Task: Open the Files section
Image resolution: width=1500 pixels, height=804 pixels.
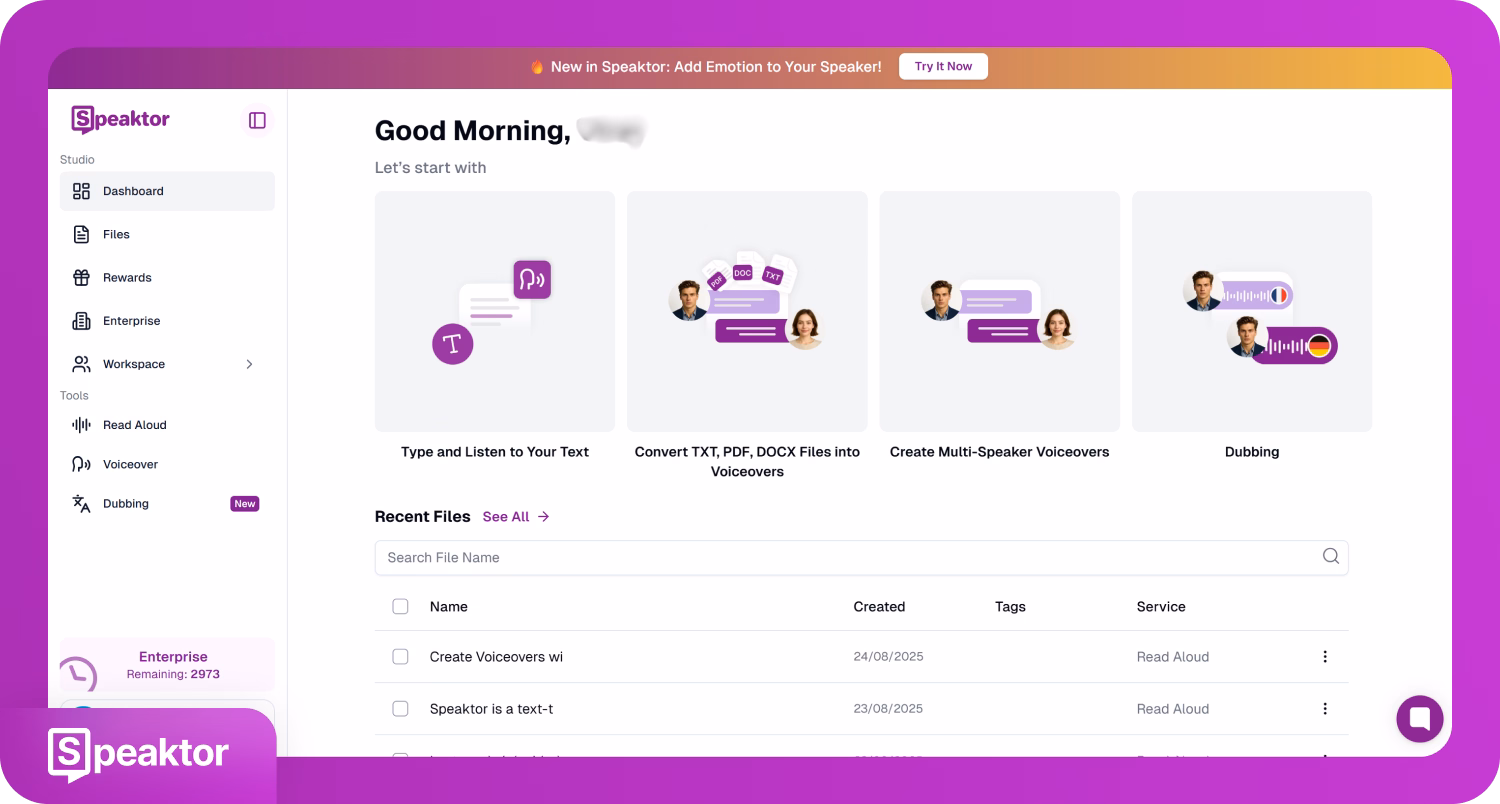Action: point(116,234)
